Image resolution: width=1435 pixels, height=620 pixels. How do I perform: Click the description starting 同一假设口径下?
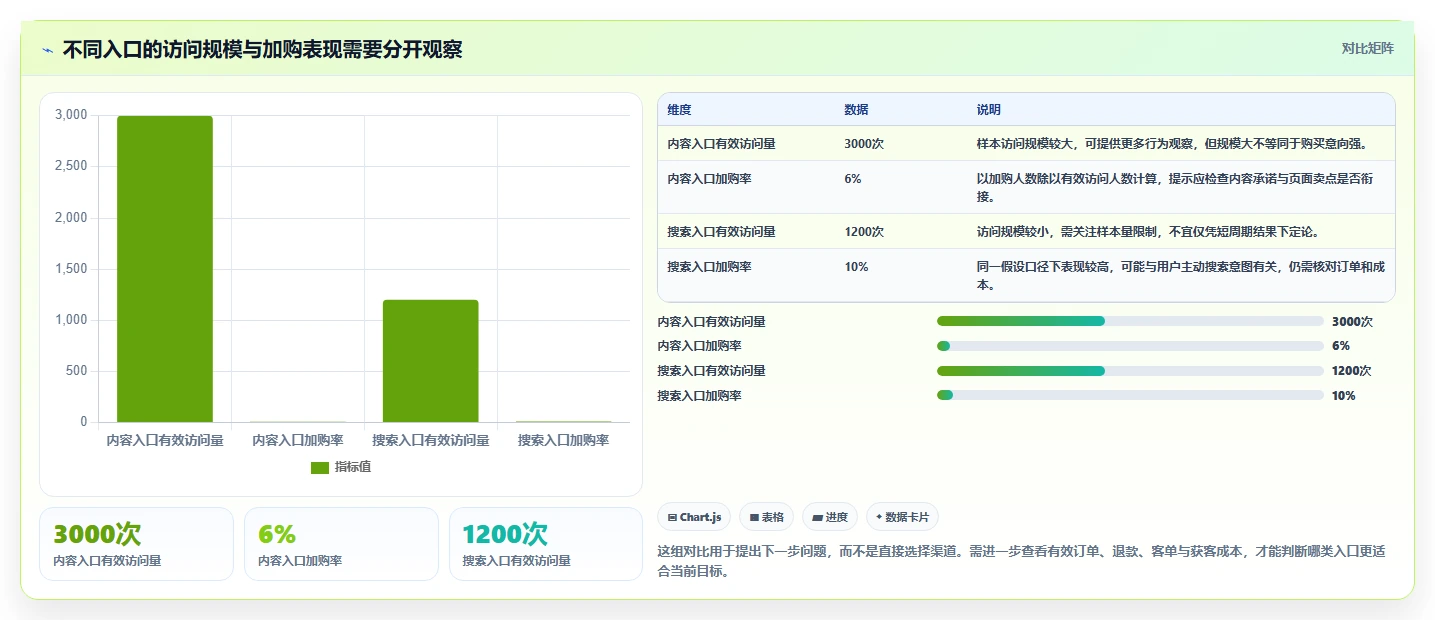1181,276
